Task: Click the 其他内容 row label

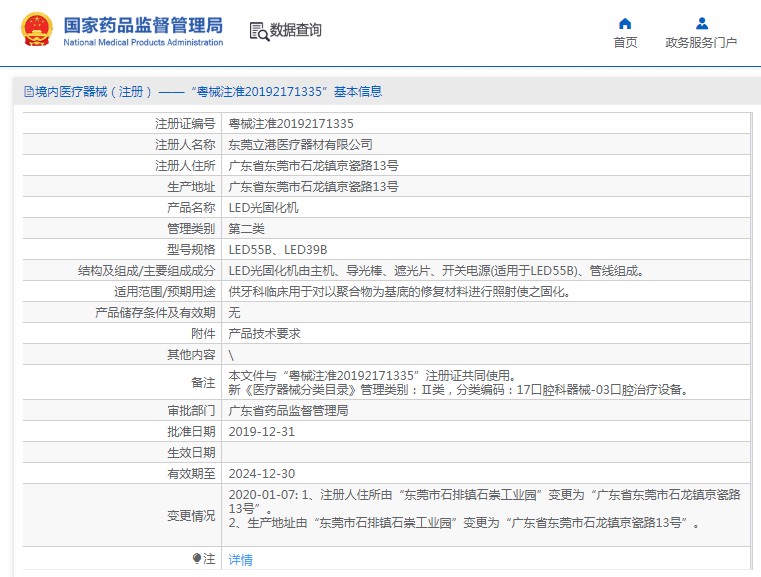Action: 191,355
